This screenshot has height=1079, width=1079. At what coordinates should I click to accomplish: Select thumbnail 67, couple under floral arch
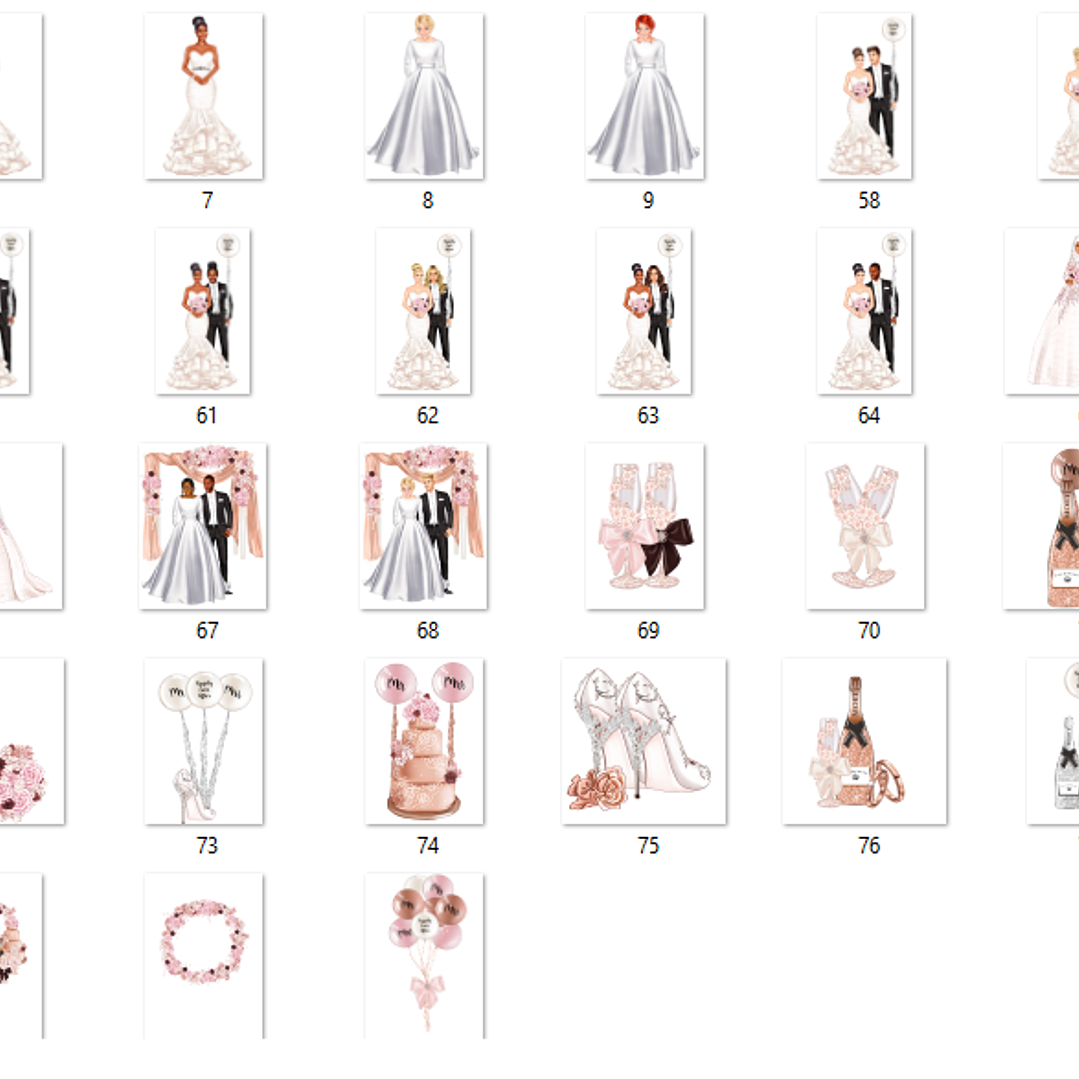click(x=203, y=526)
